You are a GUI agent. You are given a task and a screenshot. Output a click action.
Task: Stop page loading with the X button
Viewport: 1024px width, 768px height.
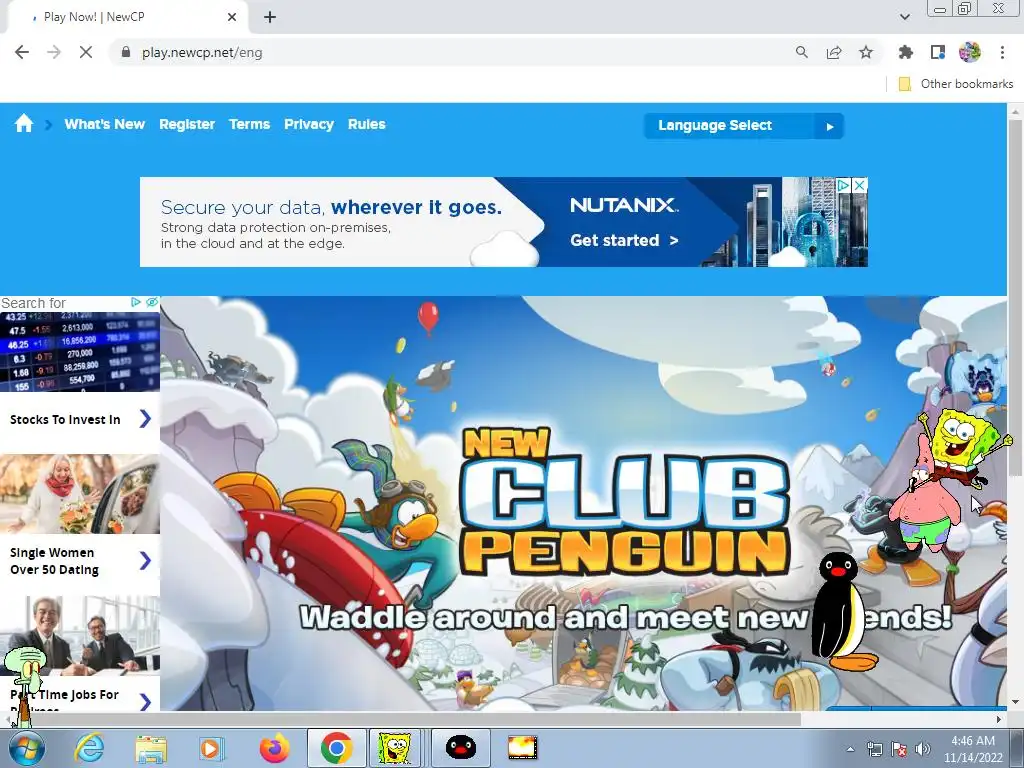point(86,52)
